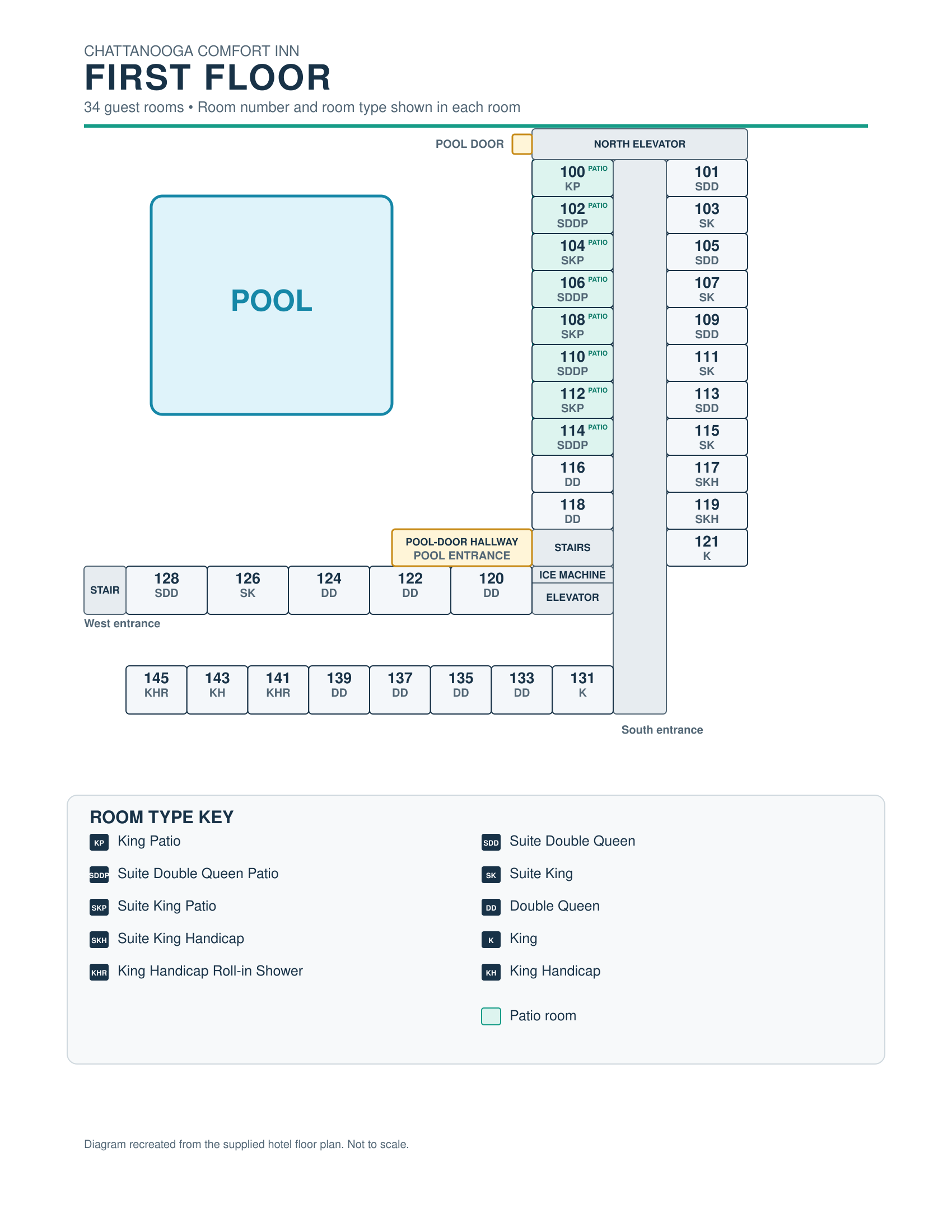Screen dimensions: 952x1232
Task: Select room 126 SK
Action: (248, 590)
